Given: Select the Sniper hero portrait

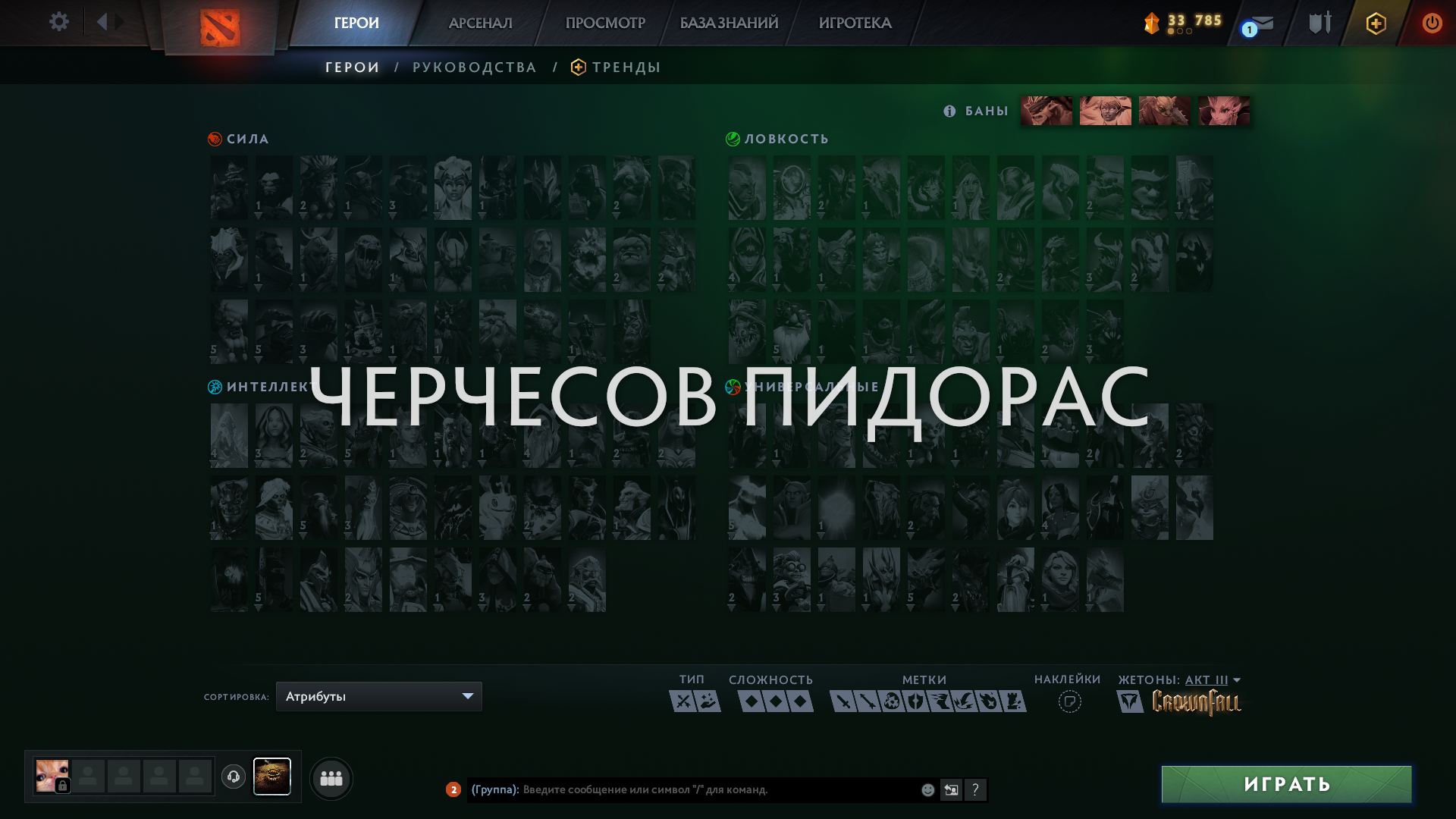Looking at the screenshot, I should point(792,332).
